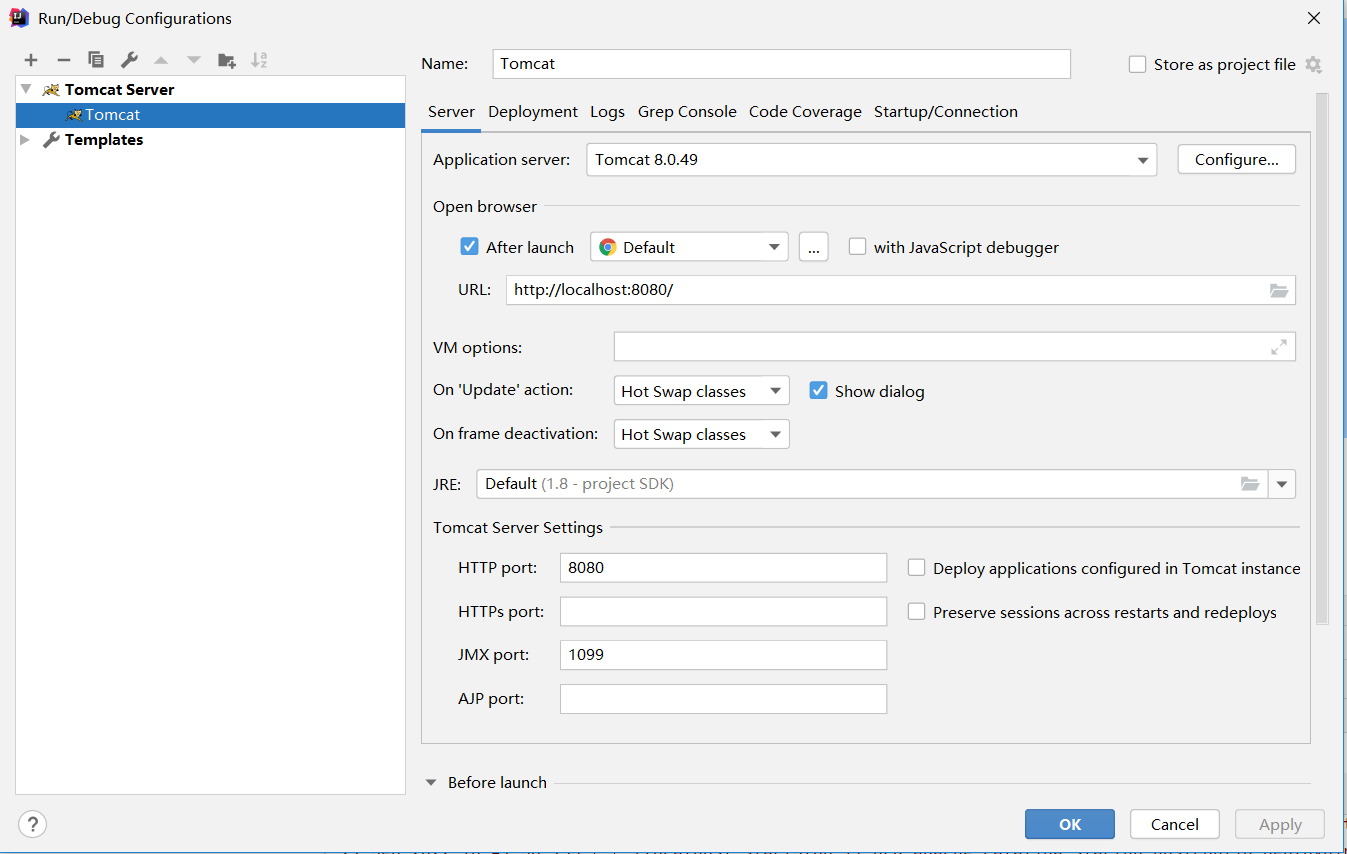Enable with JavaScript debugger checkbox
This screenshot has width=1347, height=854.
click(x=857, y=246)
